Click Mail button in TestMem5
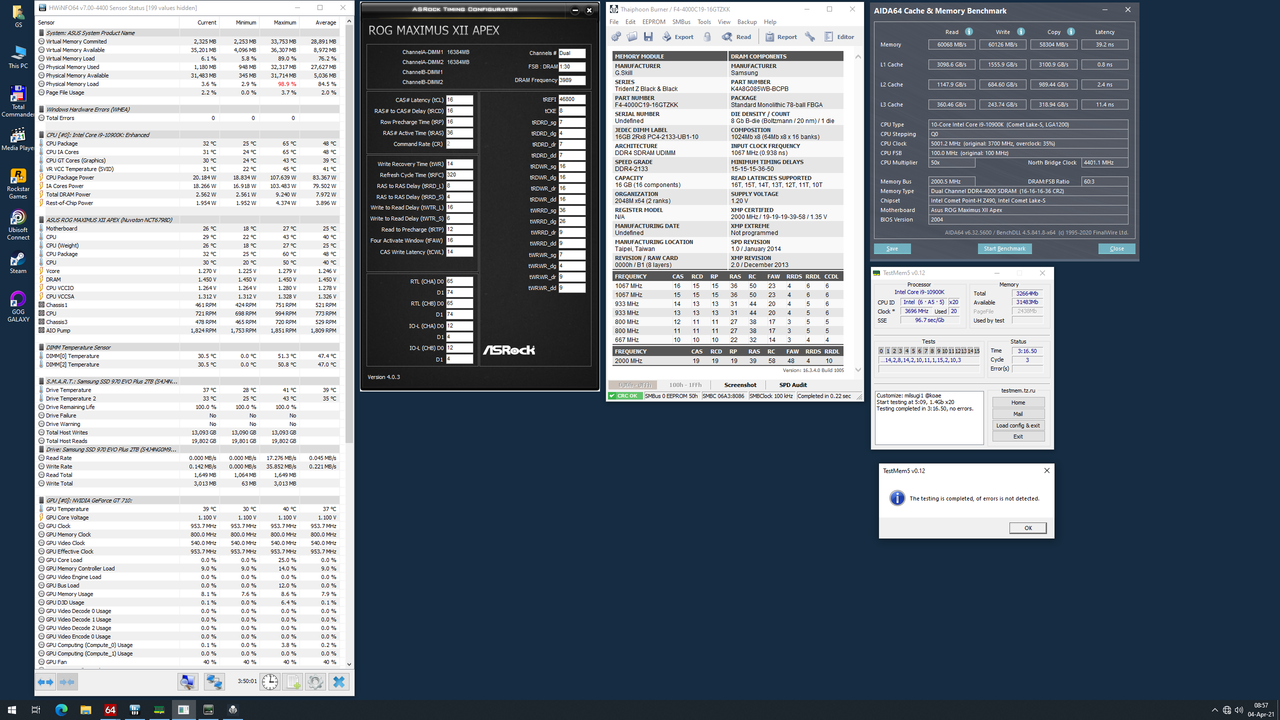Viewport: 1280px width, 720px height. point(1018,414)
